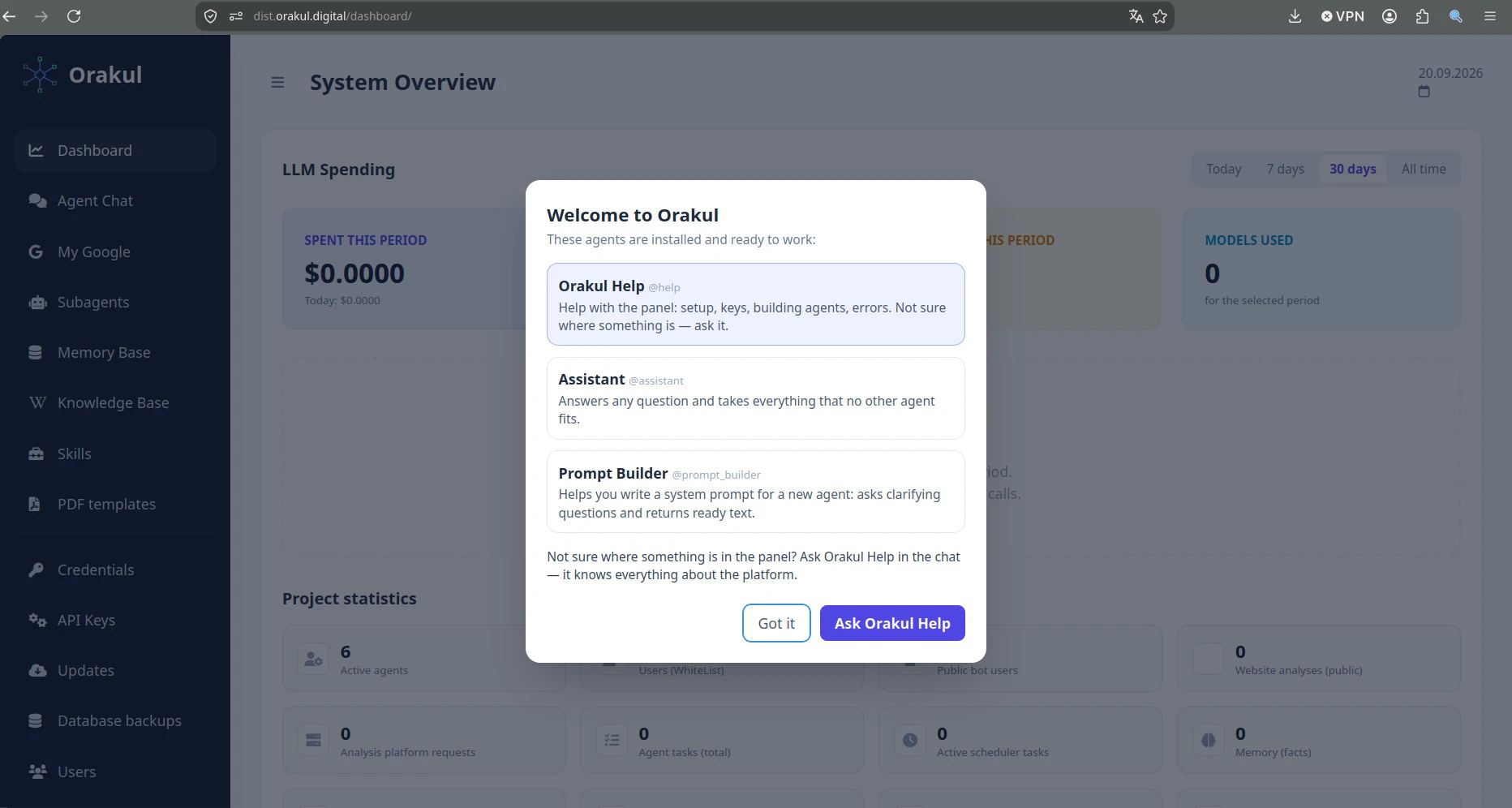Click the Users group icon
The image size is (1512, 808).
[37, 771]
